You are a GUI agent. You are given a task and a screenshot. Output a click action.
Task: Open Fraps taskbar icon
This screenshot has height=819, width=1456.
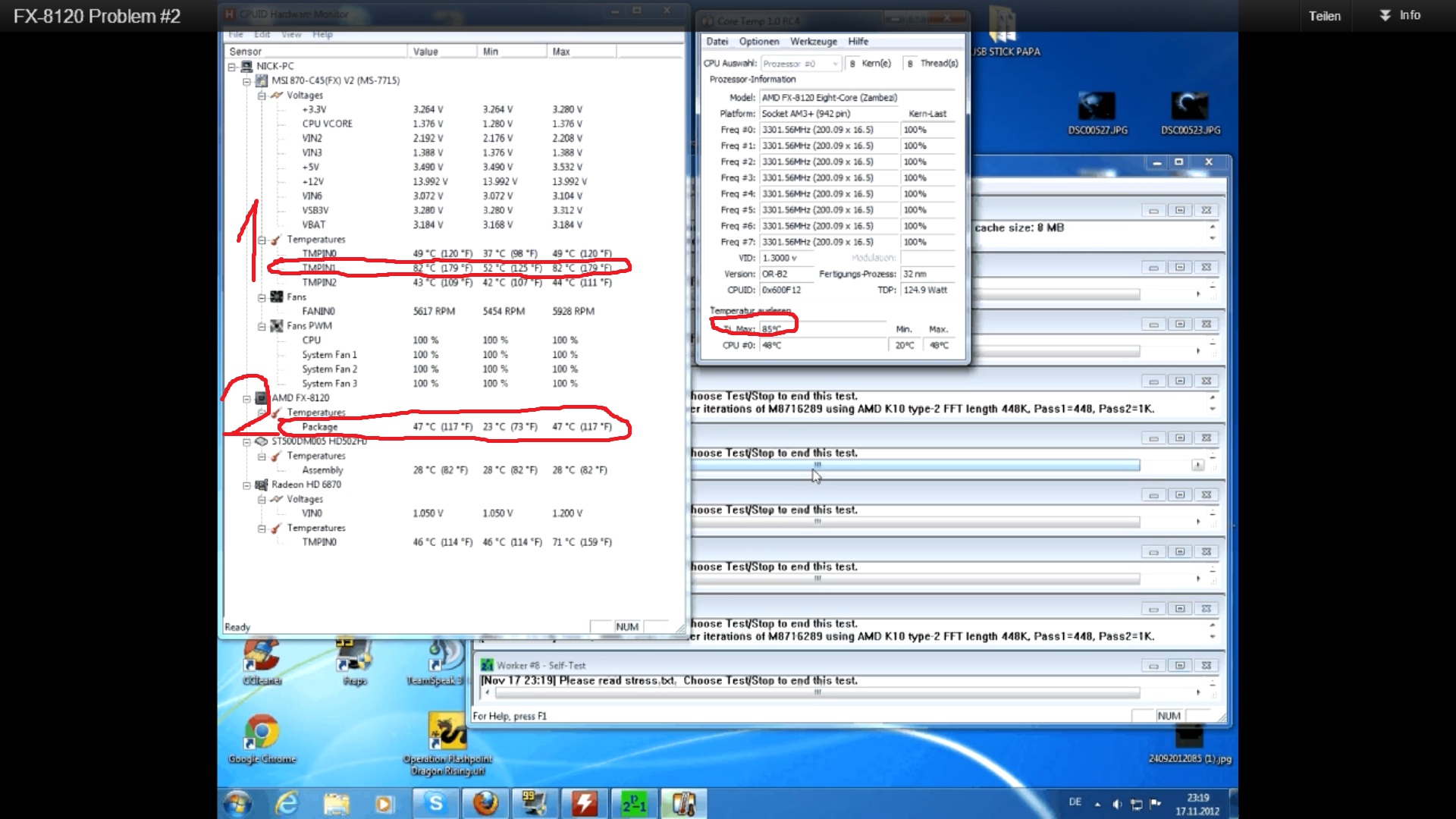(x=534, y=804)
